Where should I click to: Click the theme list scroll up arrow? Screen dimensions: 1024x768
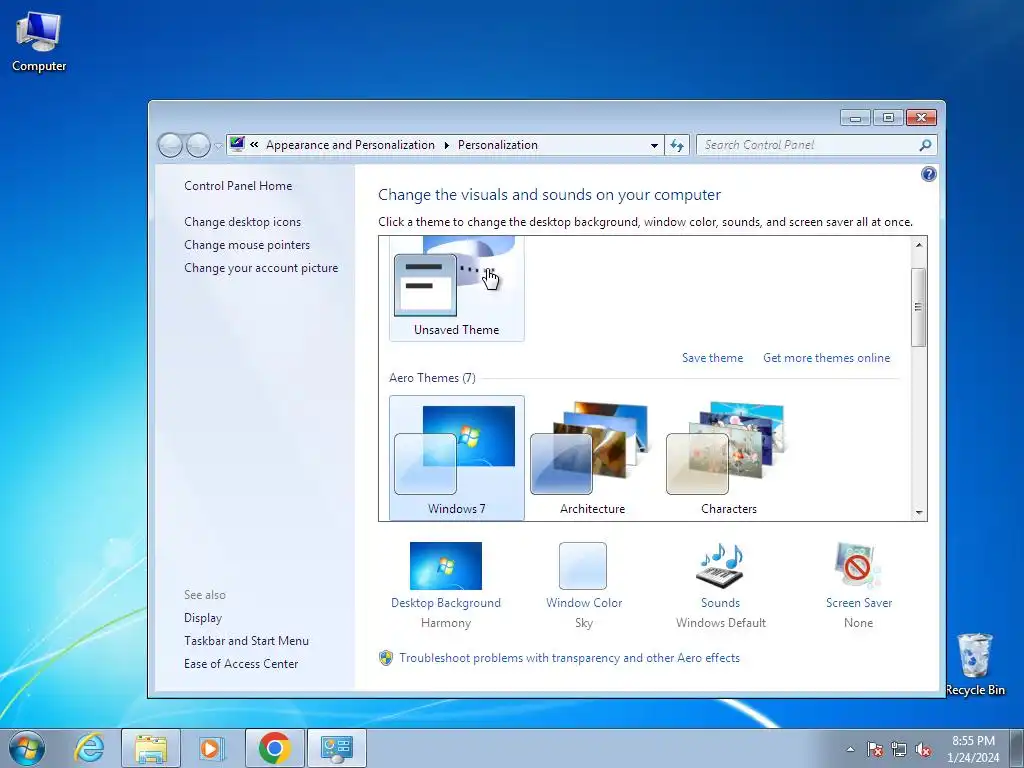(919, 245)
